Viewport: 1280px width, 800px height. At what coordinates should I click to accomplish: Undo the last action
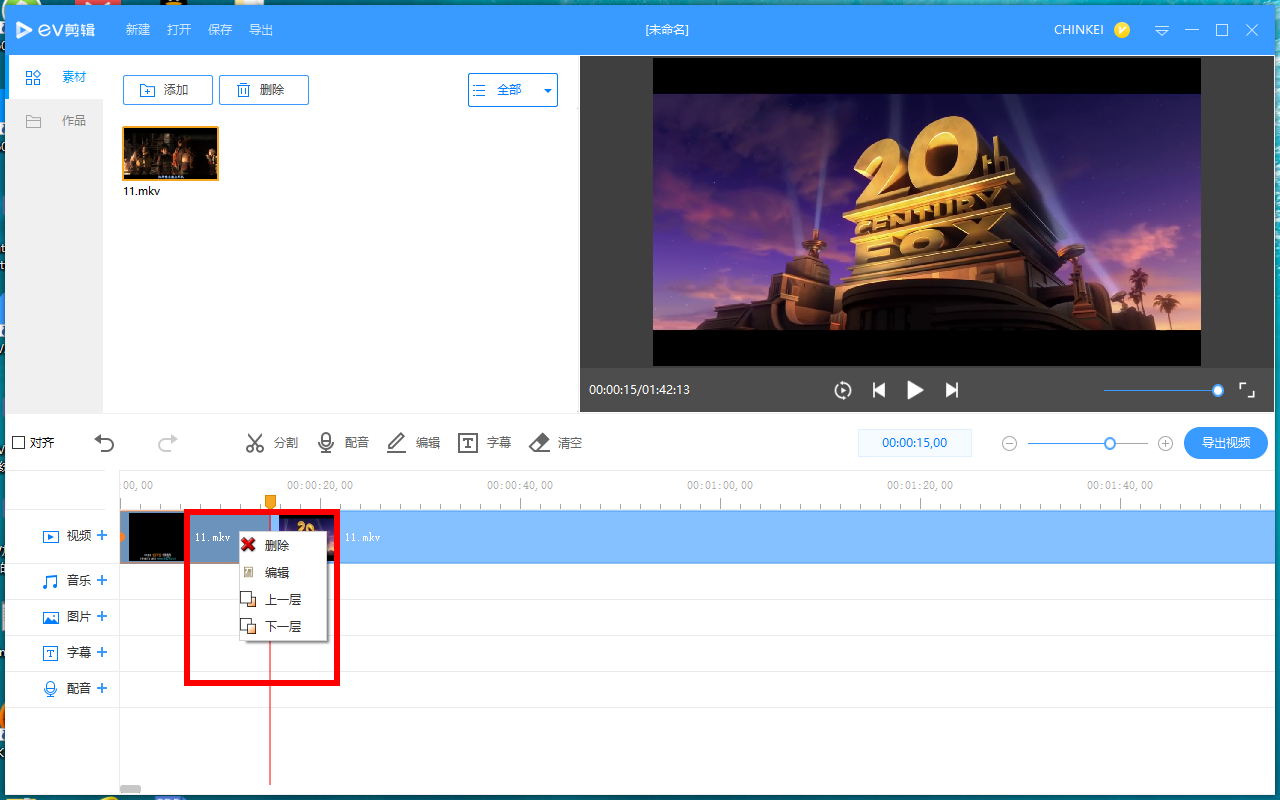105,442
